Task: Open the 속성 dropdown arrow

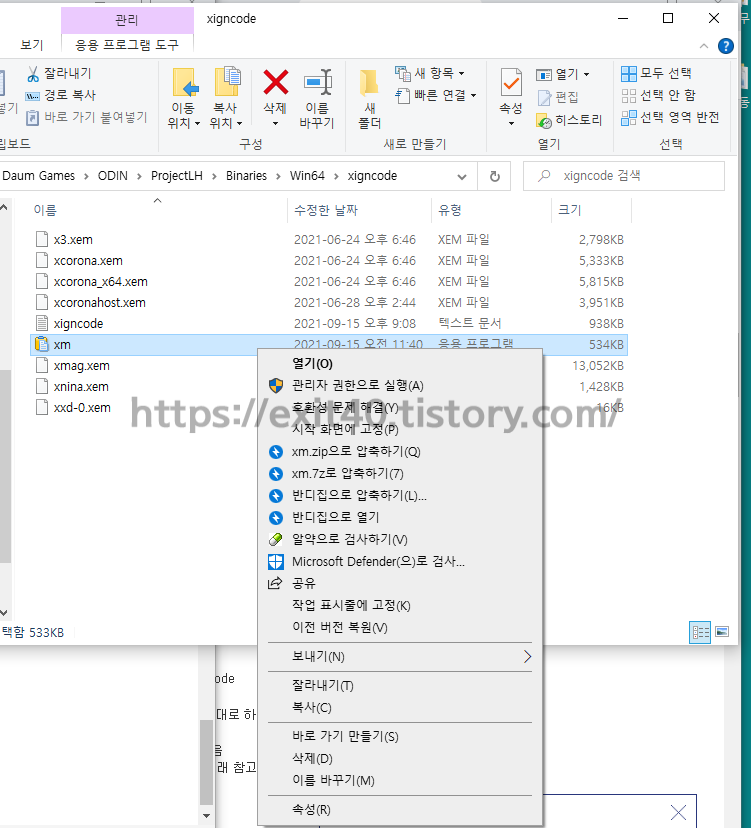Action: [x=511, y=124]
